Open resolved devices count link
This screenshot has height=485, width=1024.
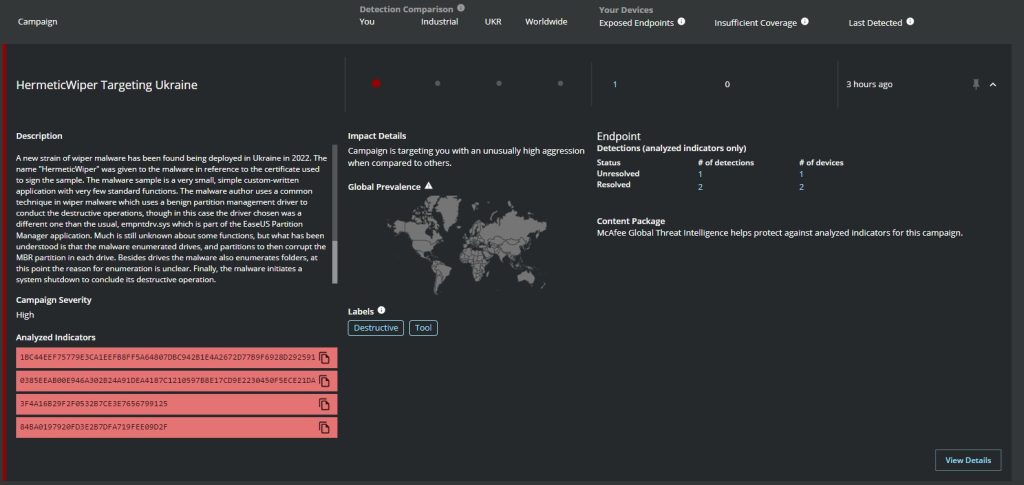[x=802, y=186]
